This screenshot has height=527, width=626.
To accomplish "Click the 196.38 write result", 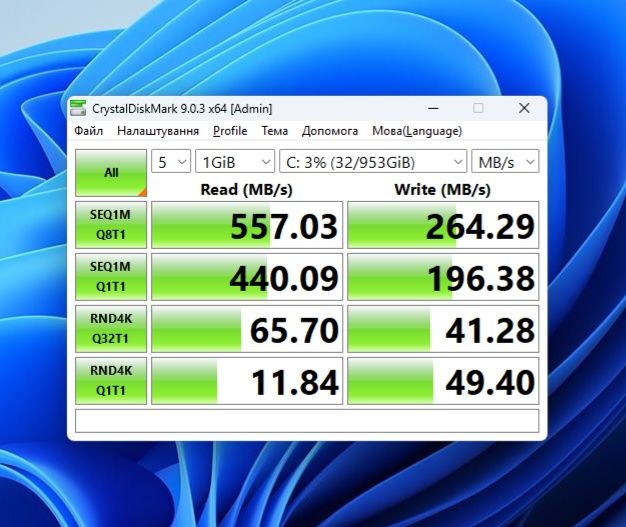I will point(443,277).
